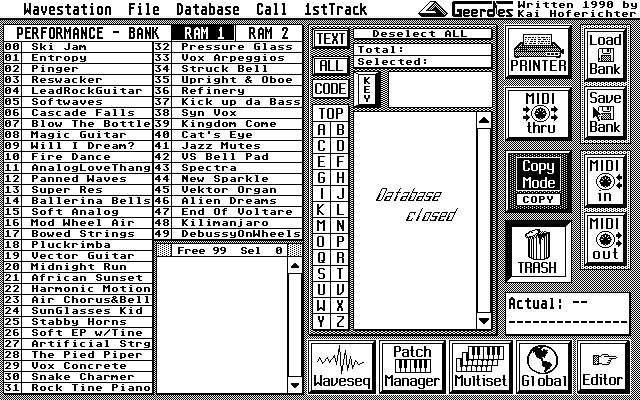Click scroll-down arrow under Free 99 list
The height and width of the screenshot is (400, 640).
coord(294,384)
